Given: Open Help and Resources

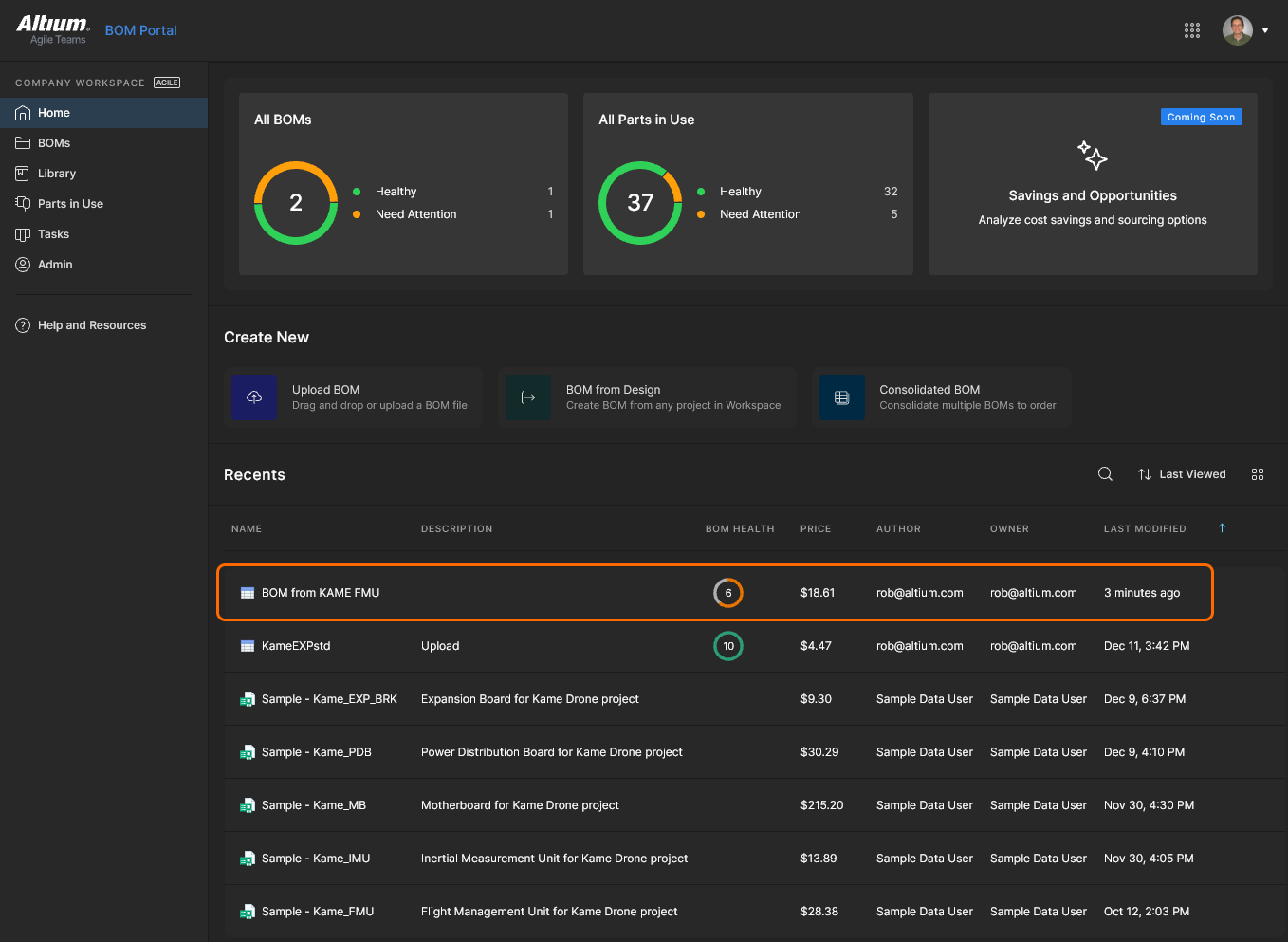Looking at the screenshot, I should tap(92, 325).
